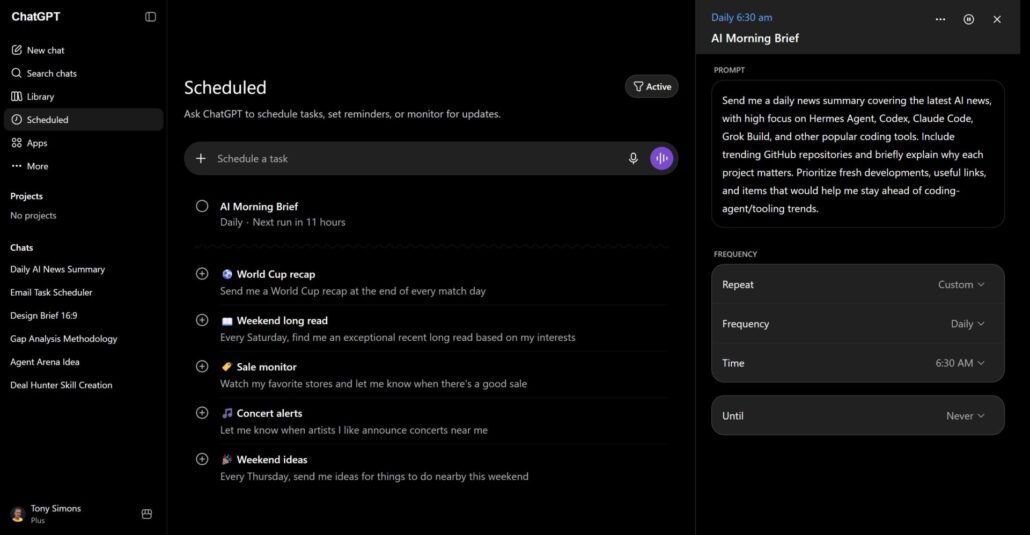The height and width of the screenshot is (535, 1030).
Task: Click the Daily 6:30 am schedule link
Action: (x=742, y=18)
